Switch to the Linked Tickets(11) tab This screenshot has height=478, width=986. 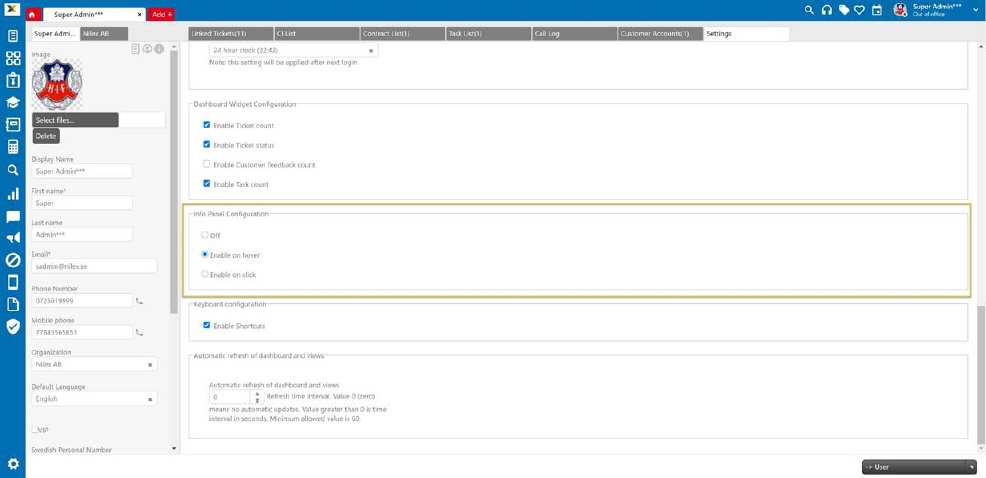coord(231,34)
